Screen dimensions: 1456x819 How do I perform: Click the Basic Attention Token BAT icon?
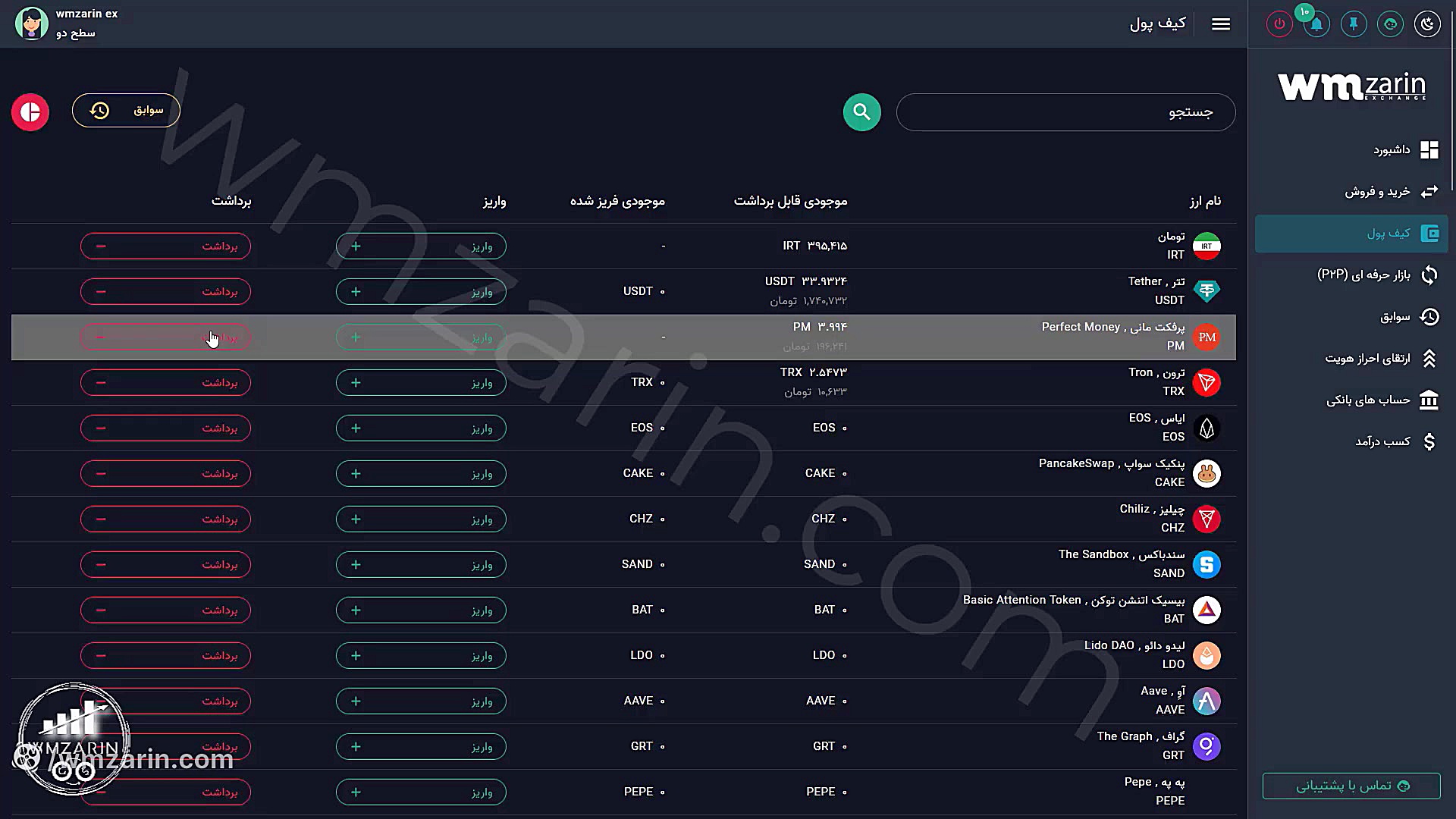pos(1207,610)
